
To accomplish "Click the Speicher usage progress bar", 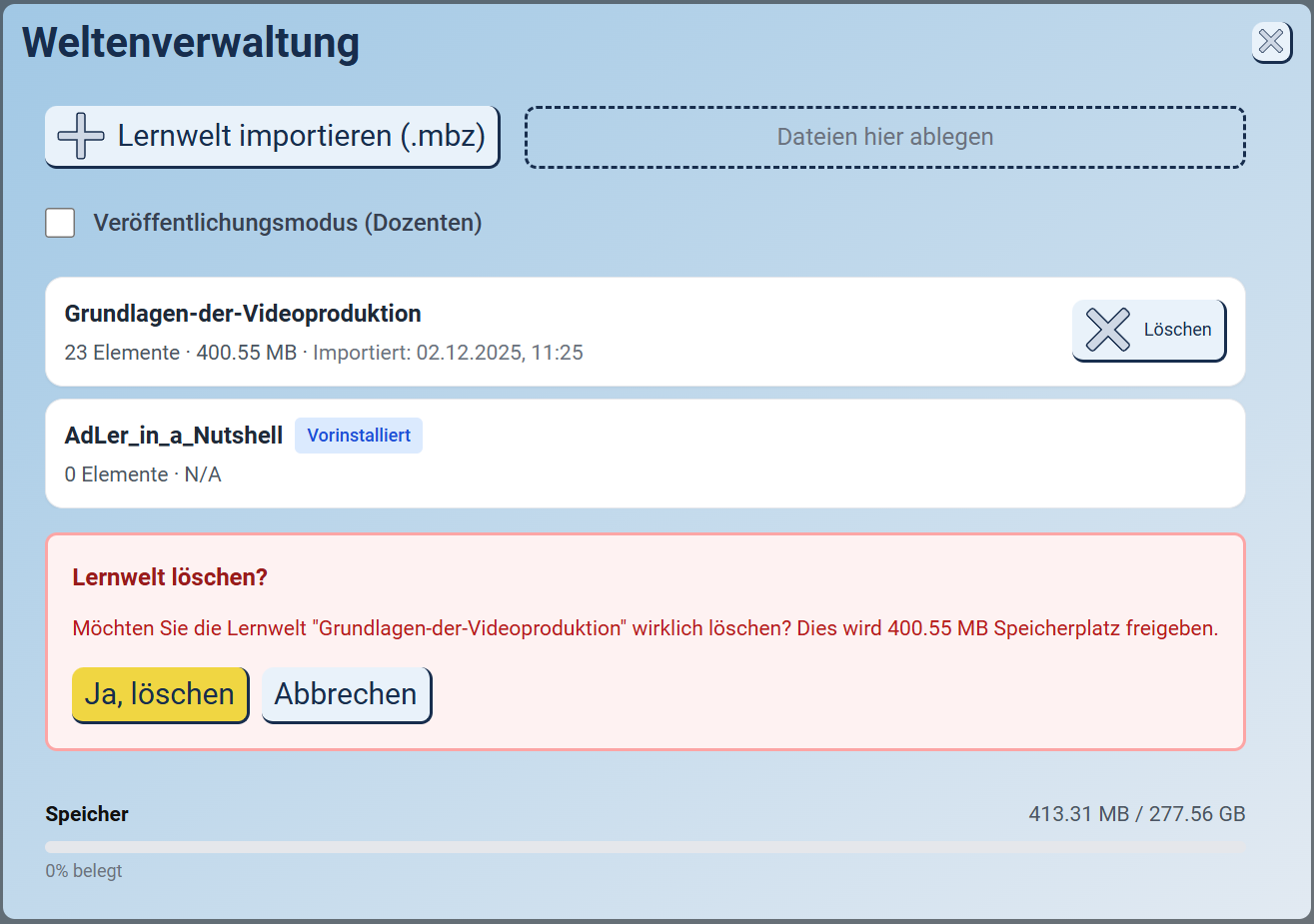I will click(645, 846).
